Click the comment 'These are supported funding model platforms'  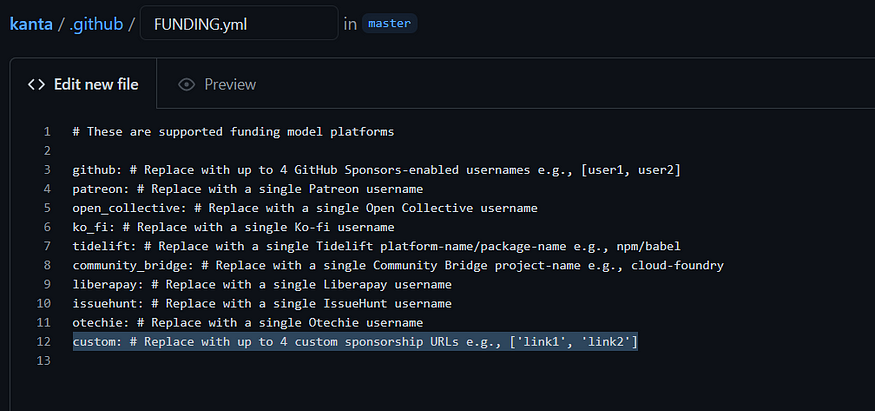[x=233, y=132]
